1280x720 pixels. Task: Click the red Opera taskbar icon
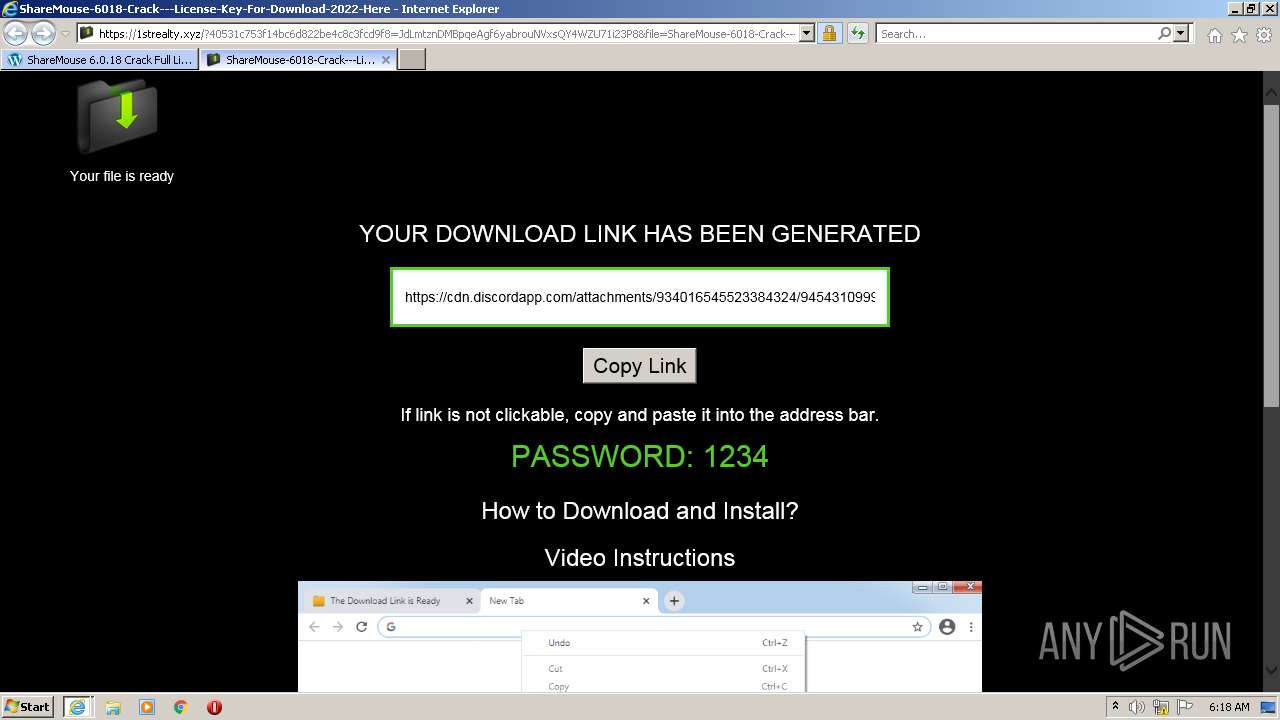point(214,707)
